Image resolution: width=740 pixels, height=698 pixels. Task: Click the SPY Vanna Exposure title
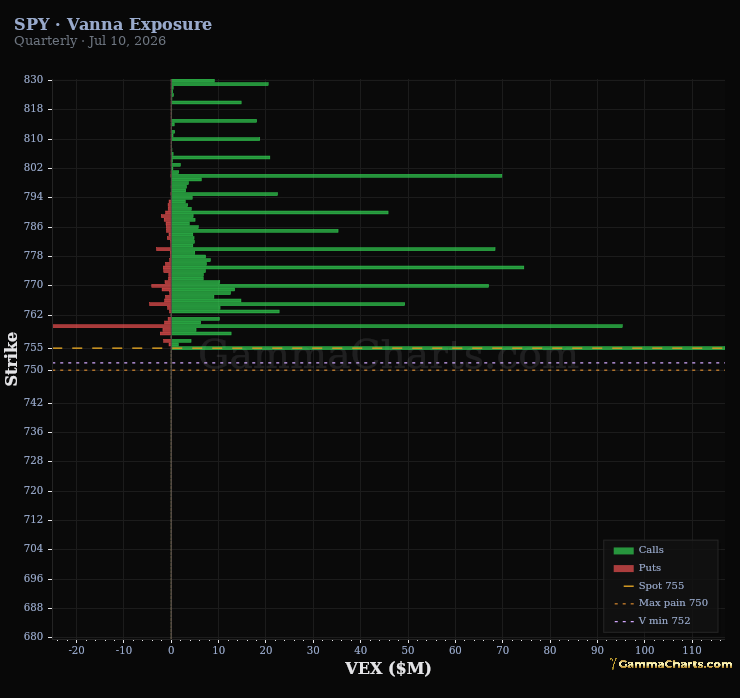coord(113,24)
